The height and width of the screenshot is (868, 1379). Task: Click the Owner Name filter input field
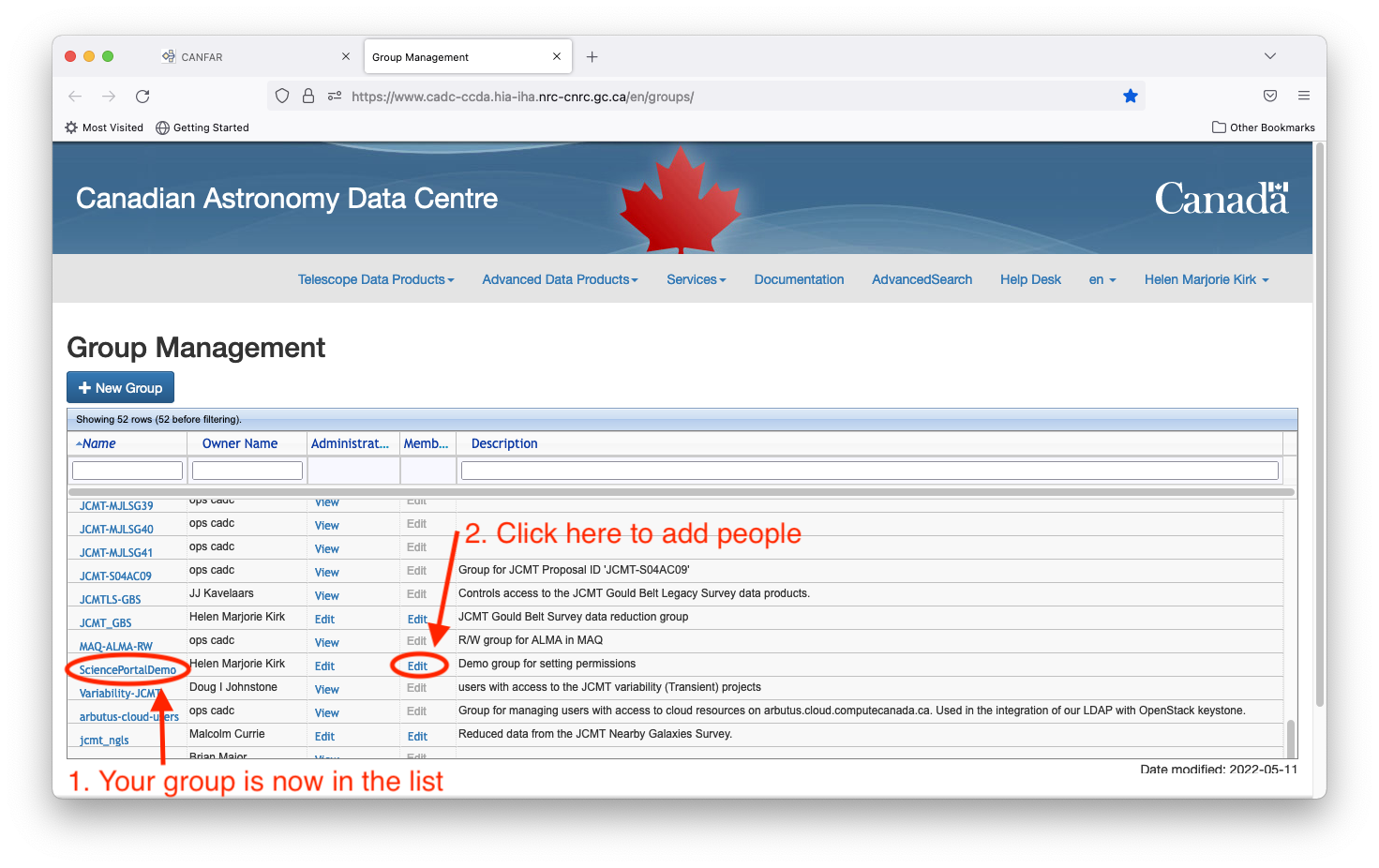click(x=247, y=471)
